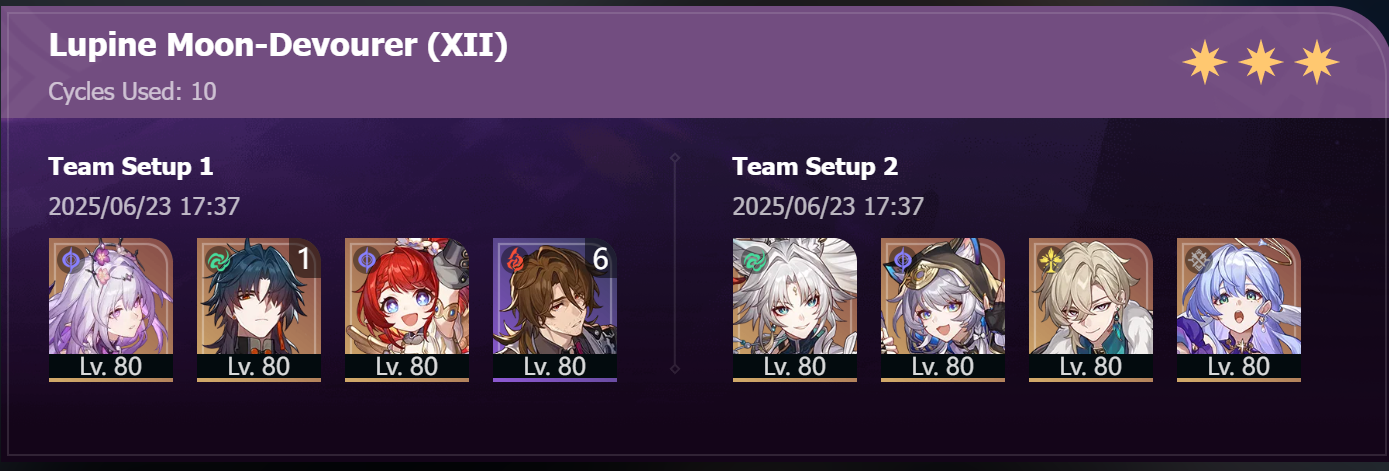Click the cat-eared hooded character portrait
The image size is (1389, 471).
[943, 309]
